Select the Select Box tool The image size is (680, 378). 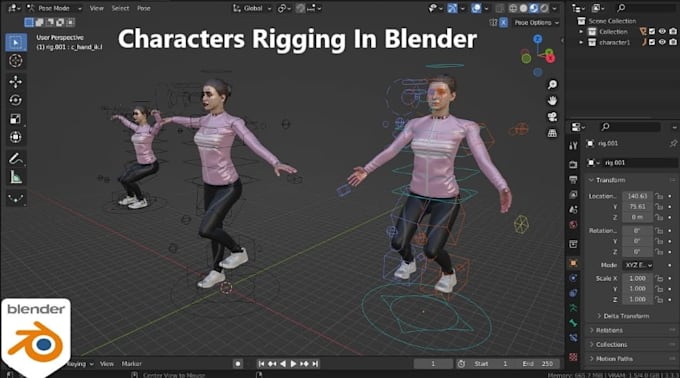[16, 42]
